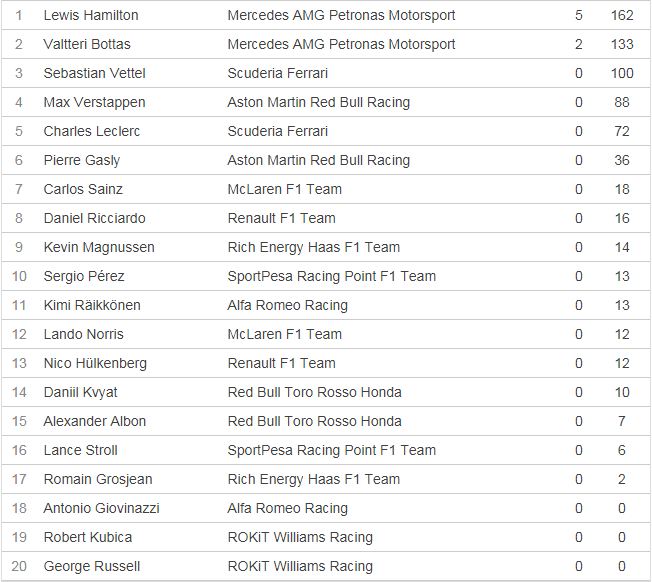
Task: Open Daniil Kvyat's entry
Action: point(81,392)
